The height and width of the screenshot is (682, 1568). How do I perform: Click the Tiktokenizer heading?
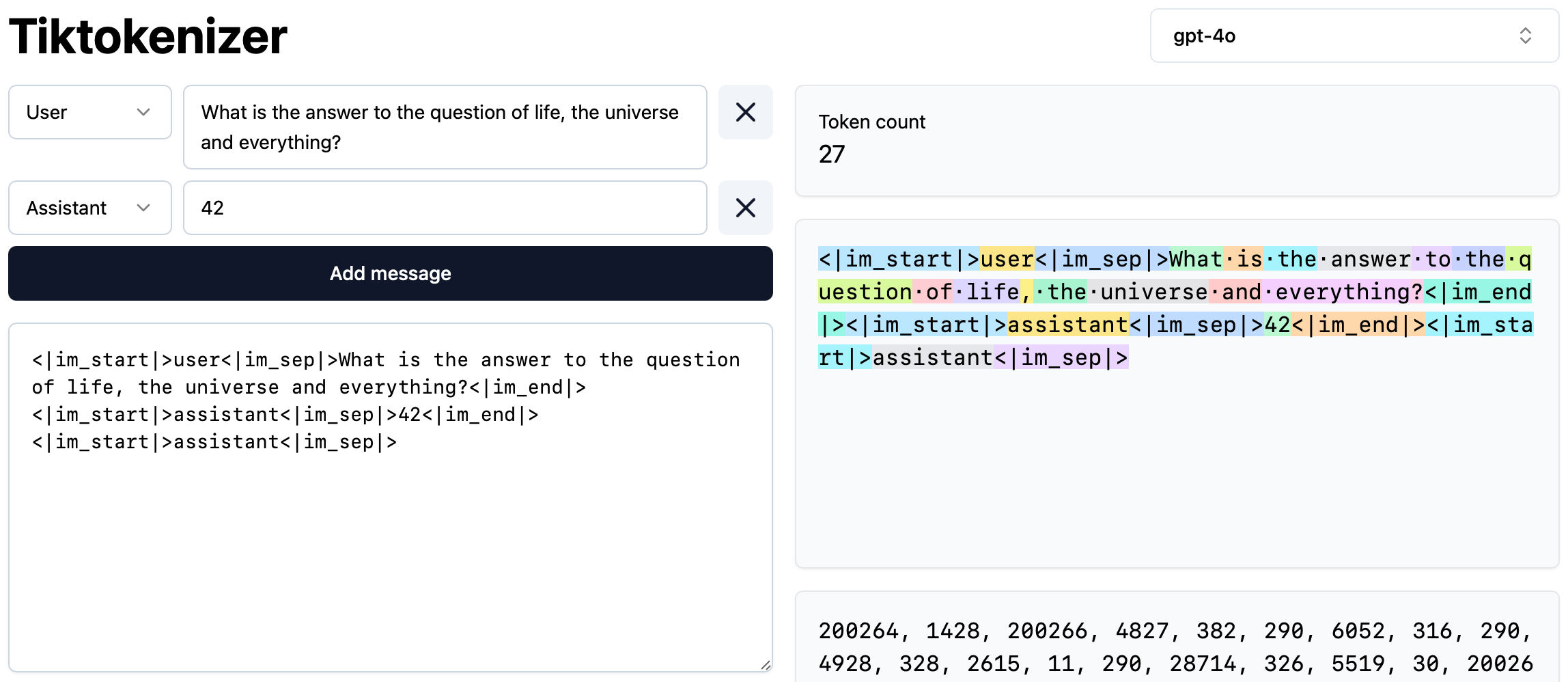pos(148,36)
